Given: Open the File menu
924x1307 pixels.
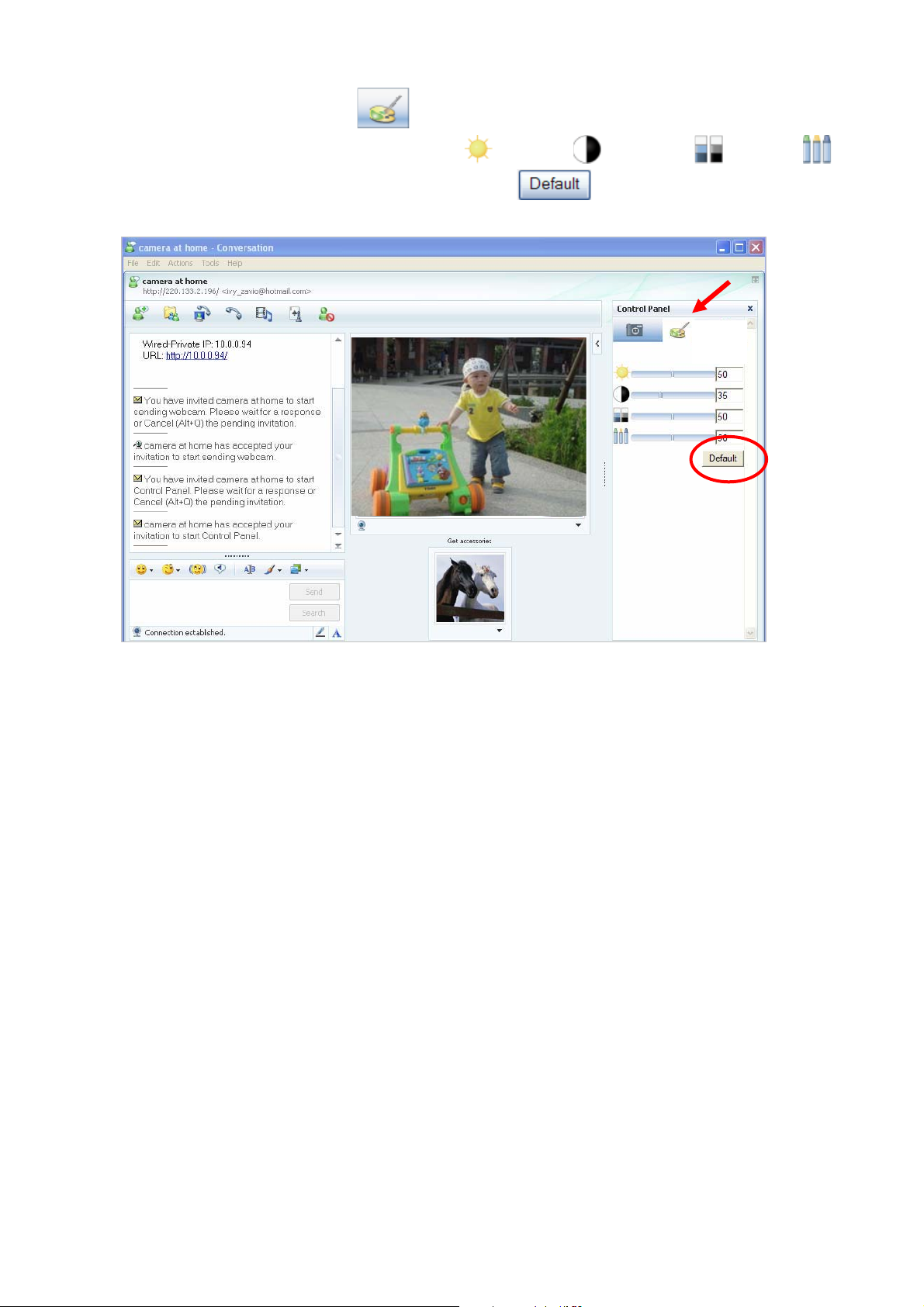Looking at the screenshot, I should click(133, 263).
